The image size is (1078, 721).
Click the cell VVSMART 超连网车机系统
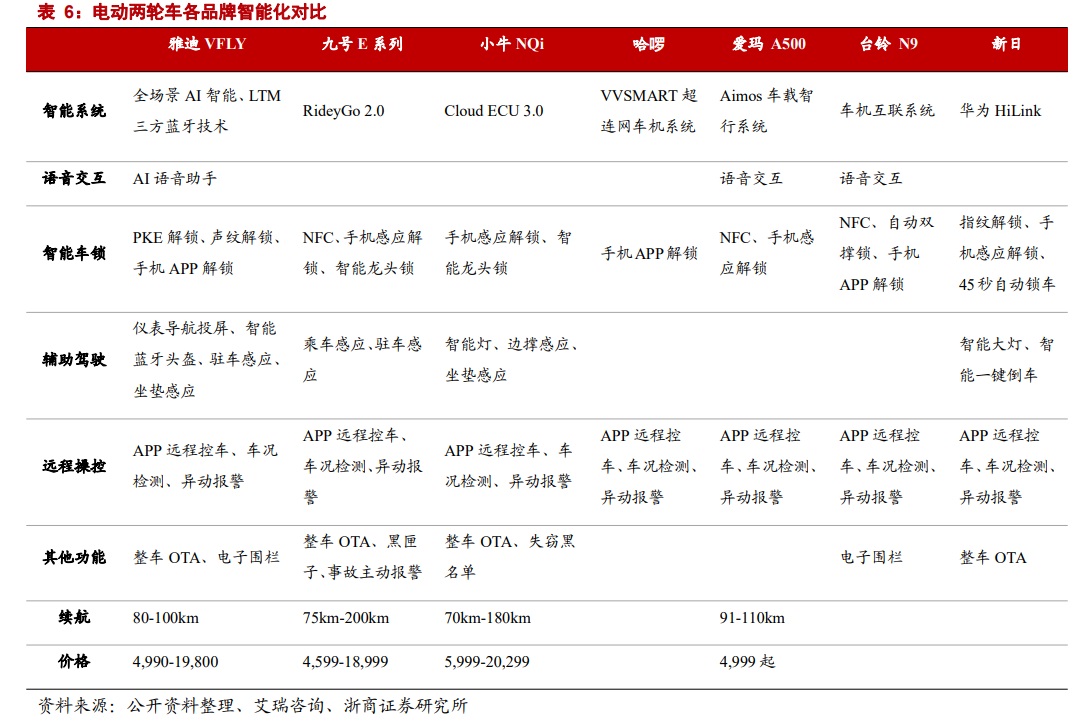point(648,111)
